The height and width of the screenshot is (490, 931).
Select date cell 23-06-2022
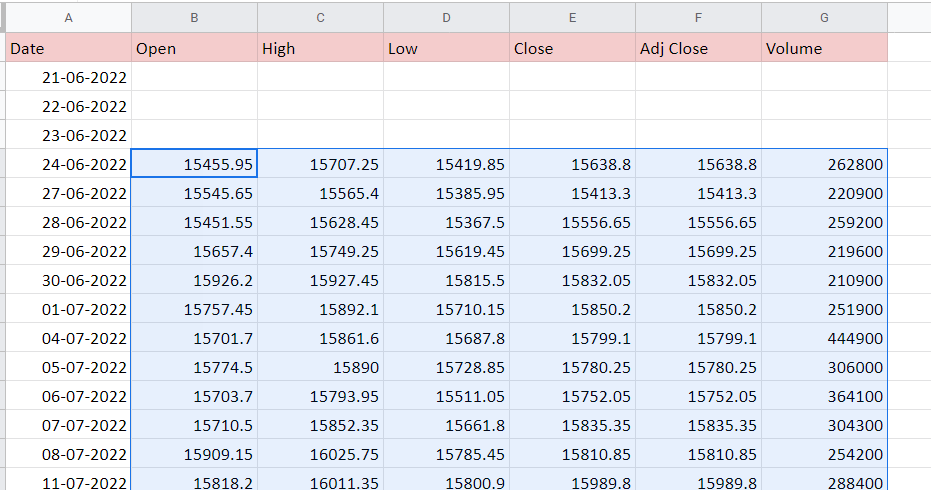pyautogui.click(x=68, y=135)
